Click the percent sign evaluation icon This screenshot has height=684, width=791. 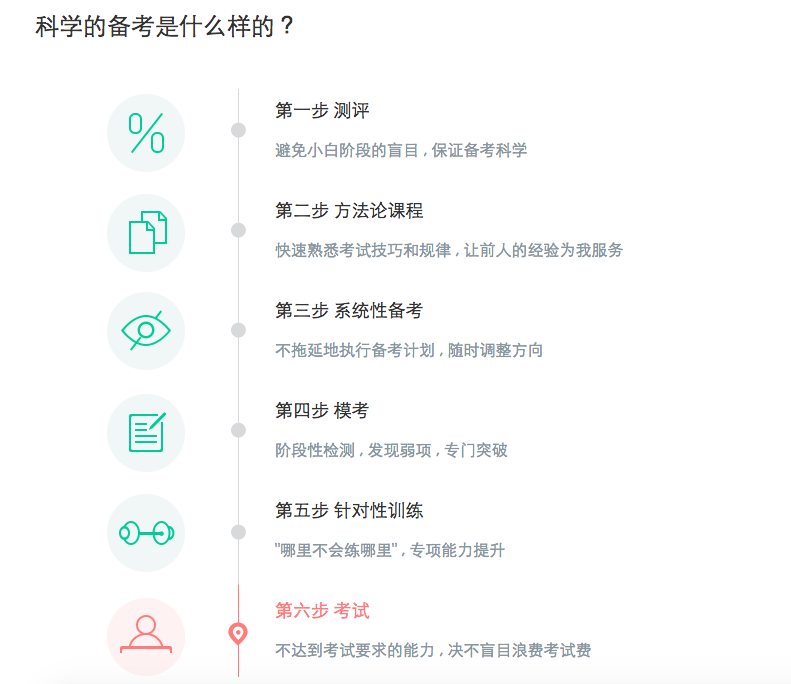point(146,133)
